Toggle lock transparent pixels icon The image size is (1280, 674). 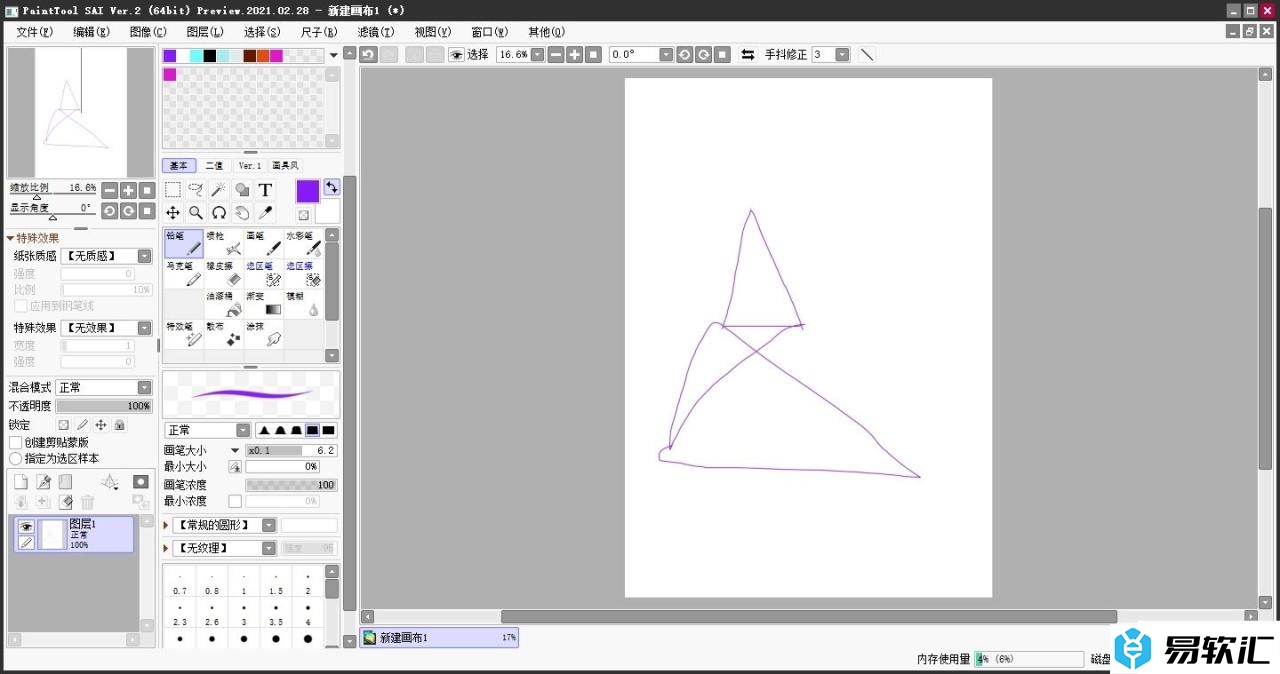[x=63, y=425]
